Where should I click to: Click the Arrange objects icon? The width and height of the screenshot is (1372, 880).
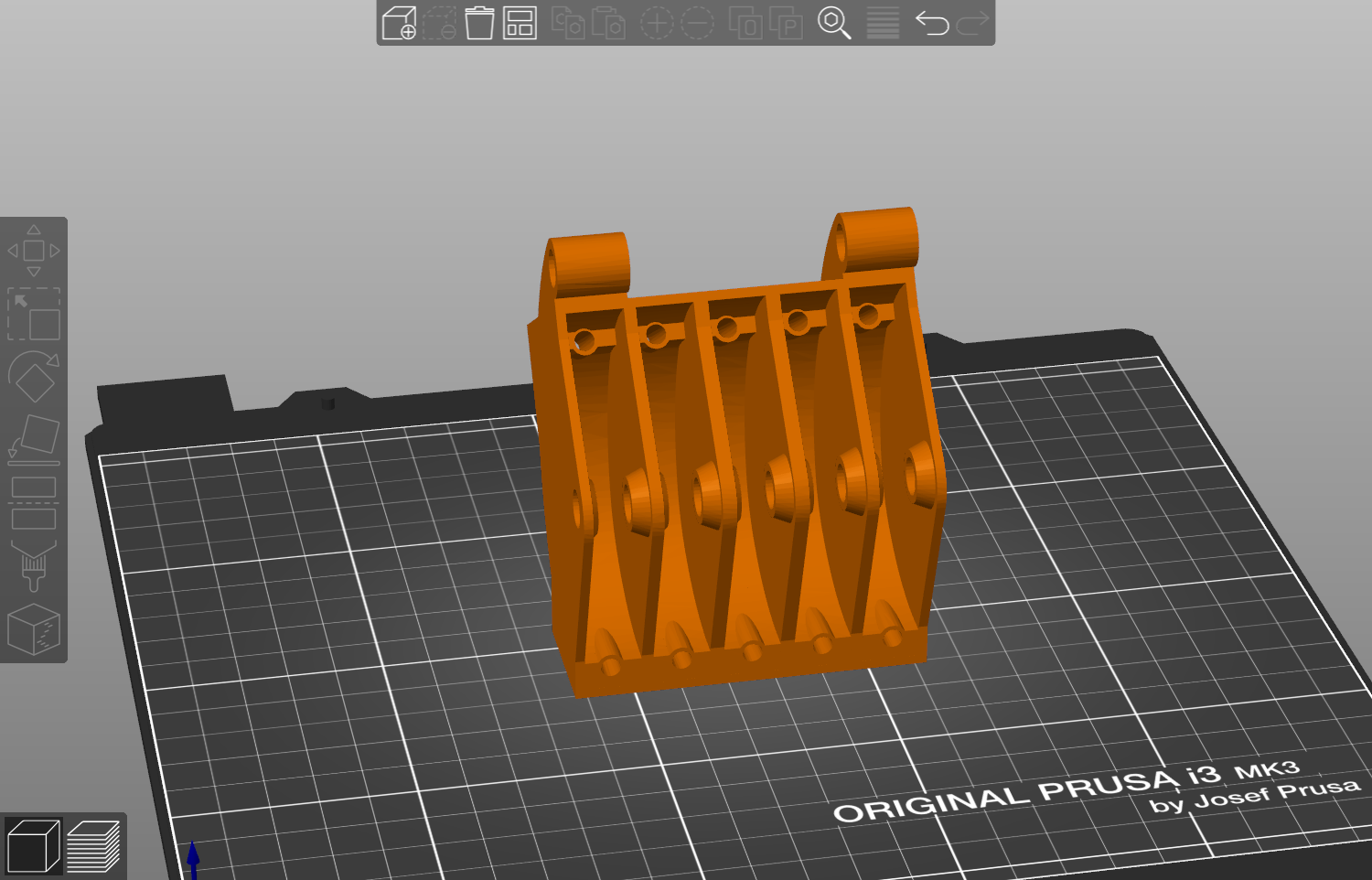click(520, 23)
